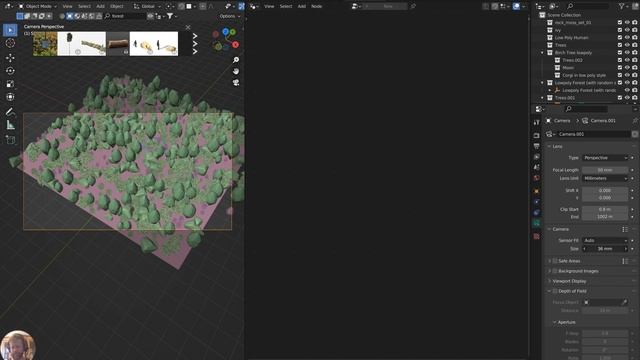640x360 pixels.
Task: Click the blue Z axis gizmo ball
Action: pyautogui.click(x=225, y=31)
